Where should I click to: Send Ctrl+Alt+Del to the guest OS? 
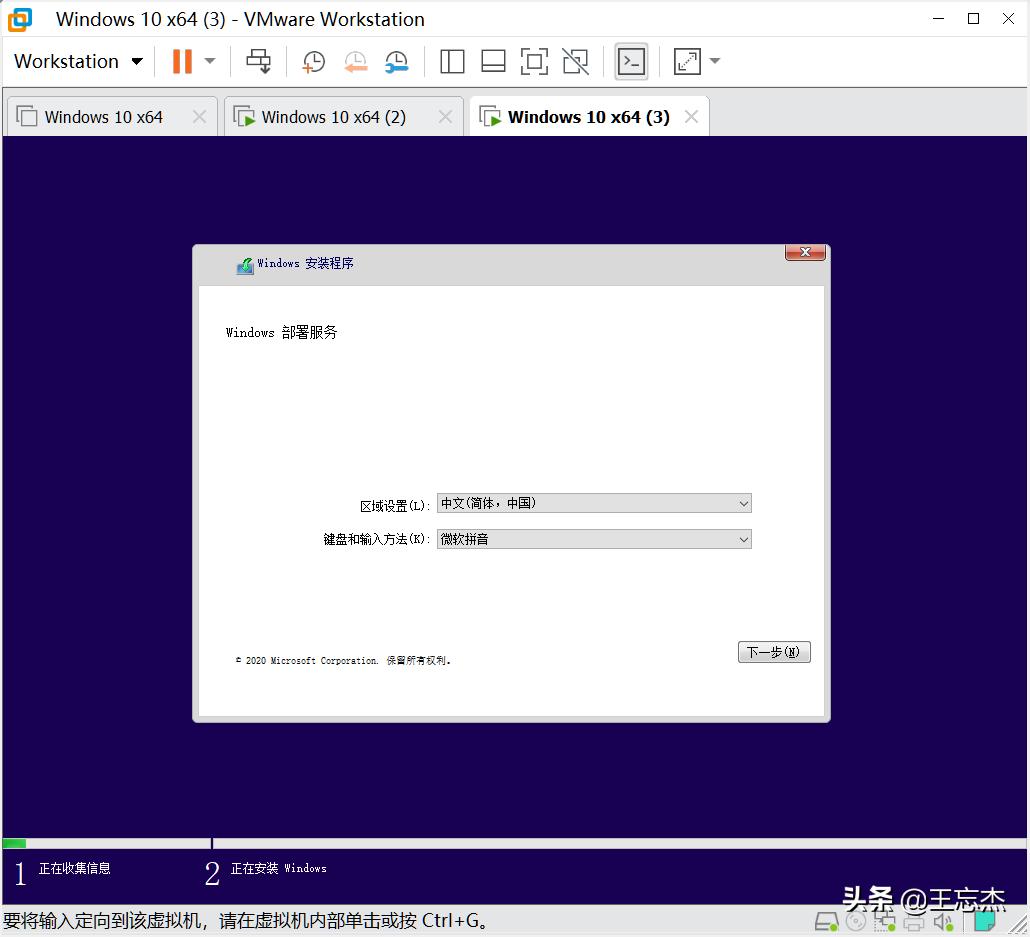tap(258, 61)
